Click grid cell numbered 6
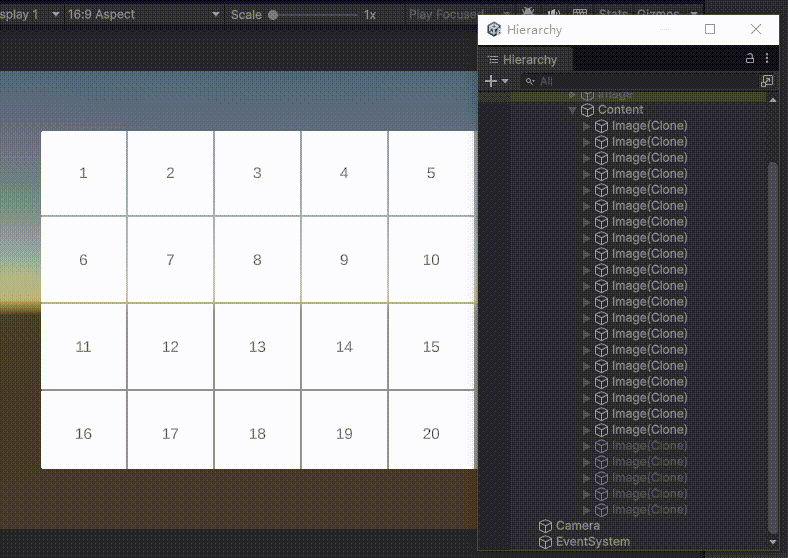The width and height of the screenshot is (788, 558). (x=83, y=260)
